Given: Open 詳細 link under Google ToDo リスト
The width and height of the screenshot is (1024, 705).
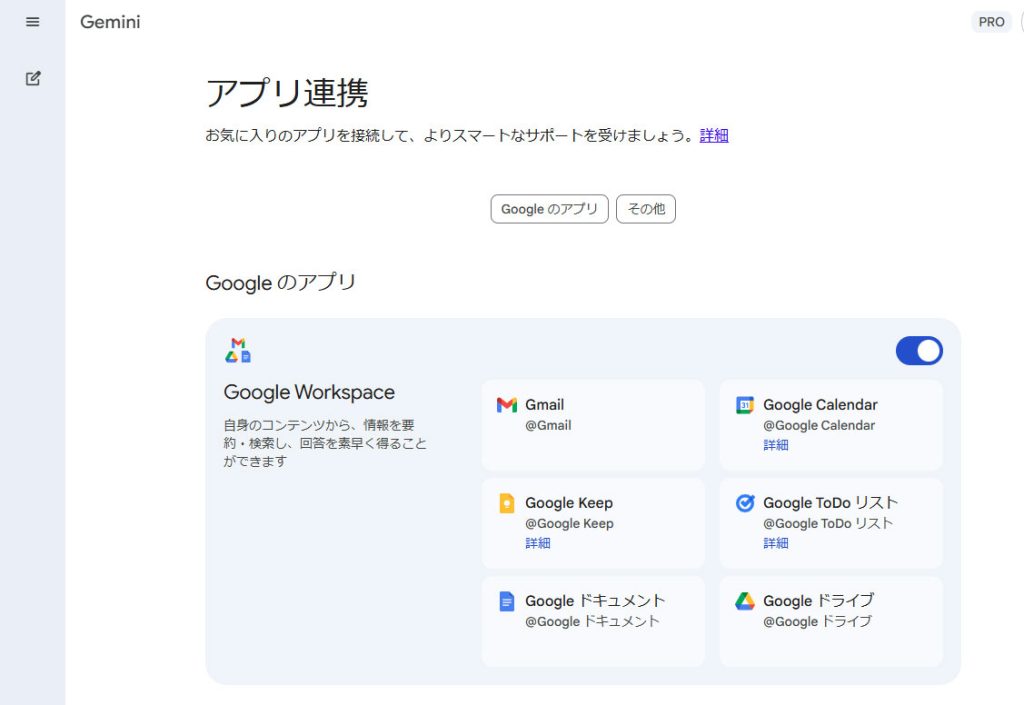Looking at the screenshot, I should (x=776, y=543).
